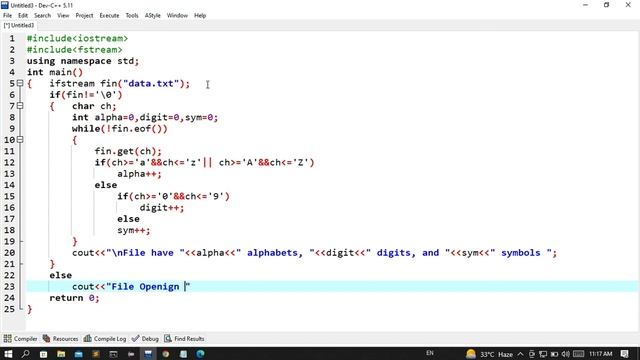
Task: Click the "data.txt" string on line 5
Action: pyautogui.click(x=151, y=83)
